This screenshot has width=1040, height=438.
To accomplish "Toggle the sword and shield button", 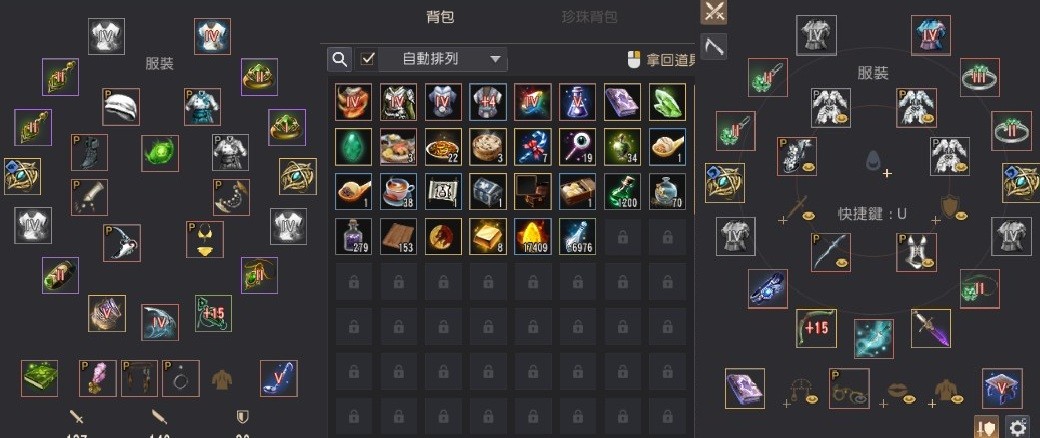I will coord(987,427).
